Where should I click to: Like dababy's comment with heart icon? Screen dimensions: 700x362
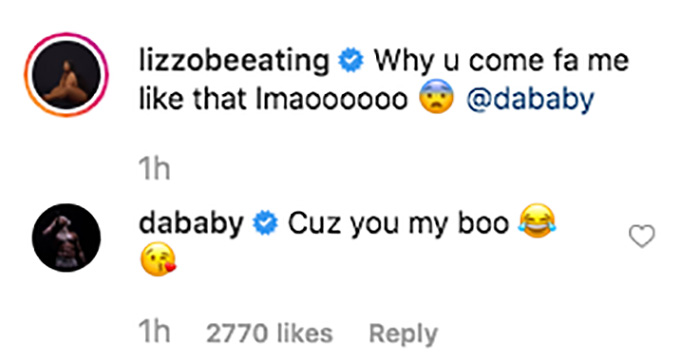pos(642,236)
